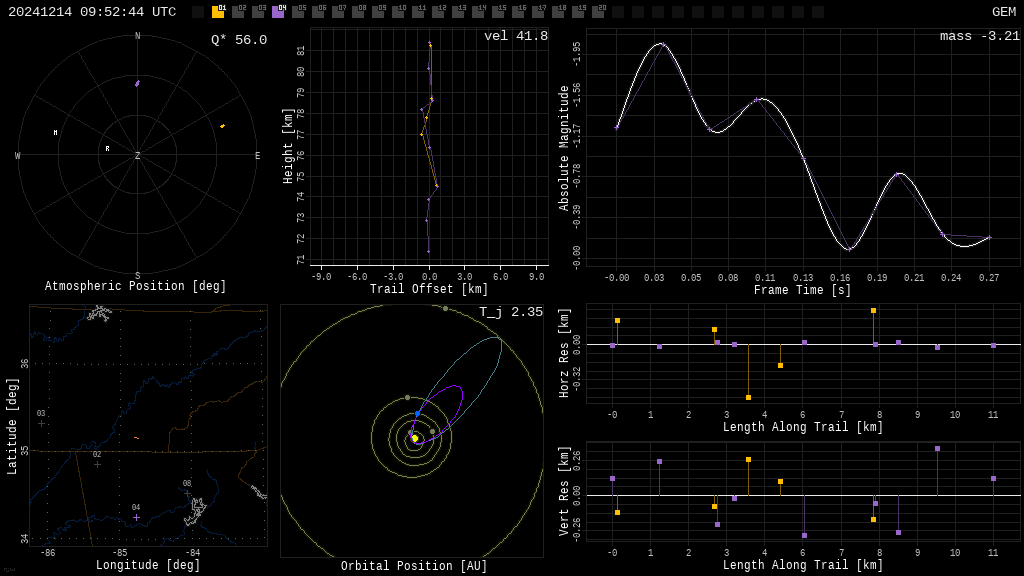The image size is (1024, 576).
Task: Select the T_j 2.35 value label
Action: point(511,313)
